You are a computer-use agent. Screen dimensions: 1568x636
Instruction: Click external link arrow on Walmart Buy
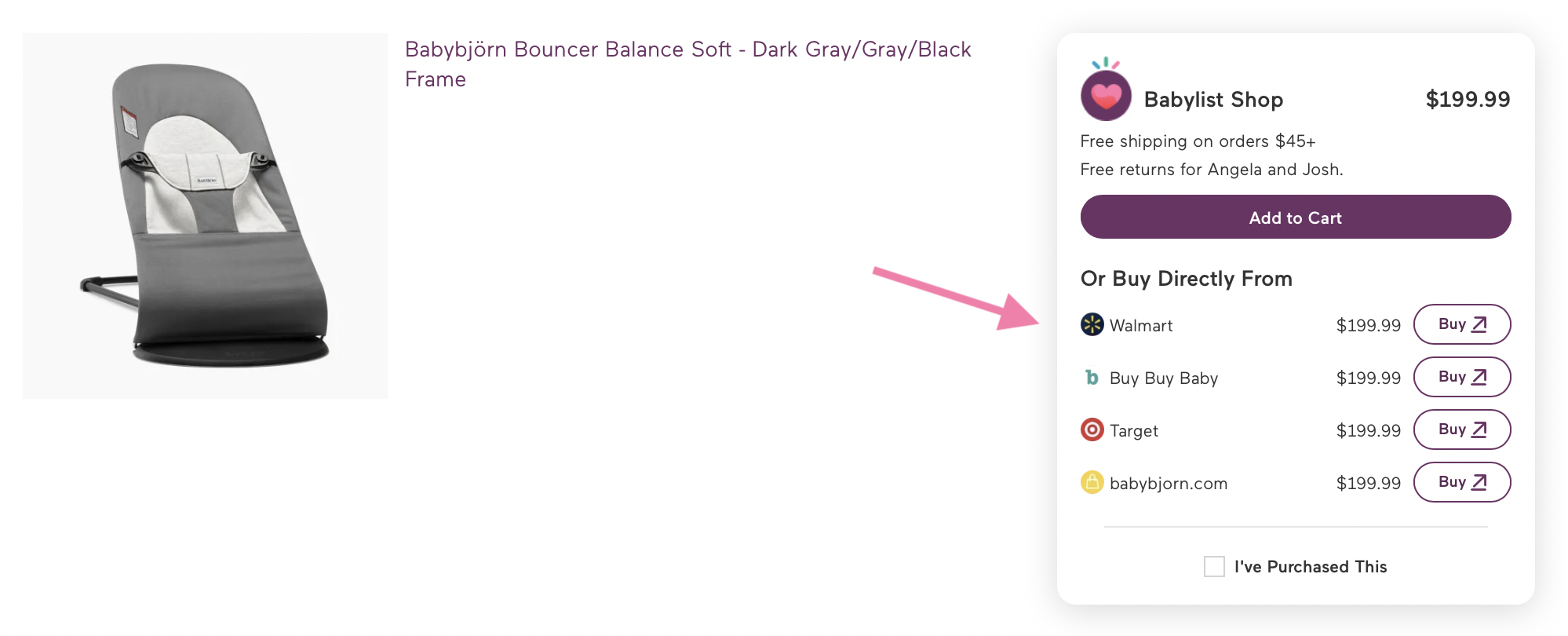[x=1479, y=324]
